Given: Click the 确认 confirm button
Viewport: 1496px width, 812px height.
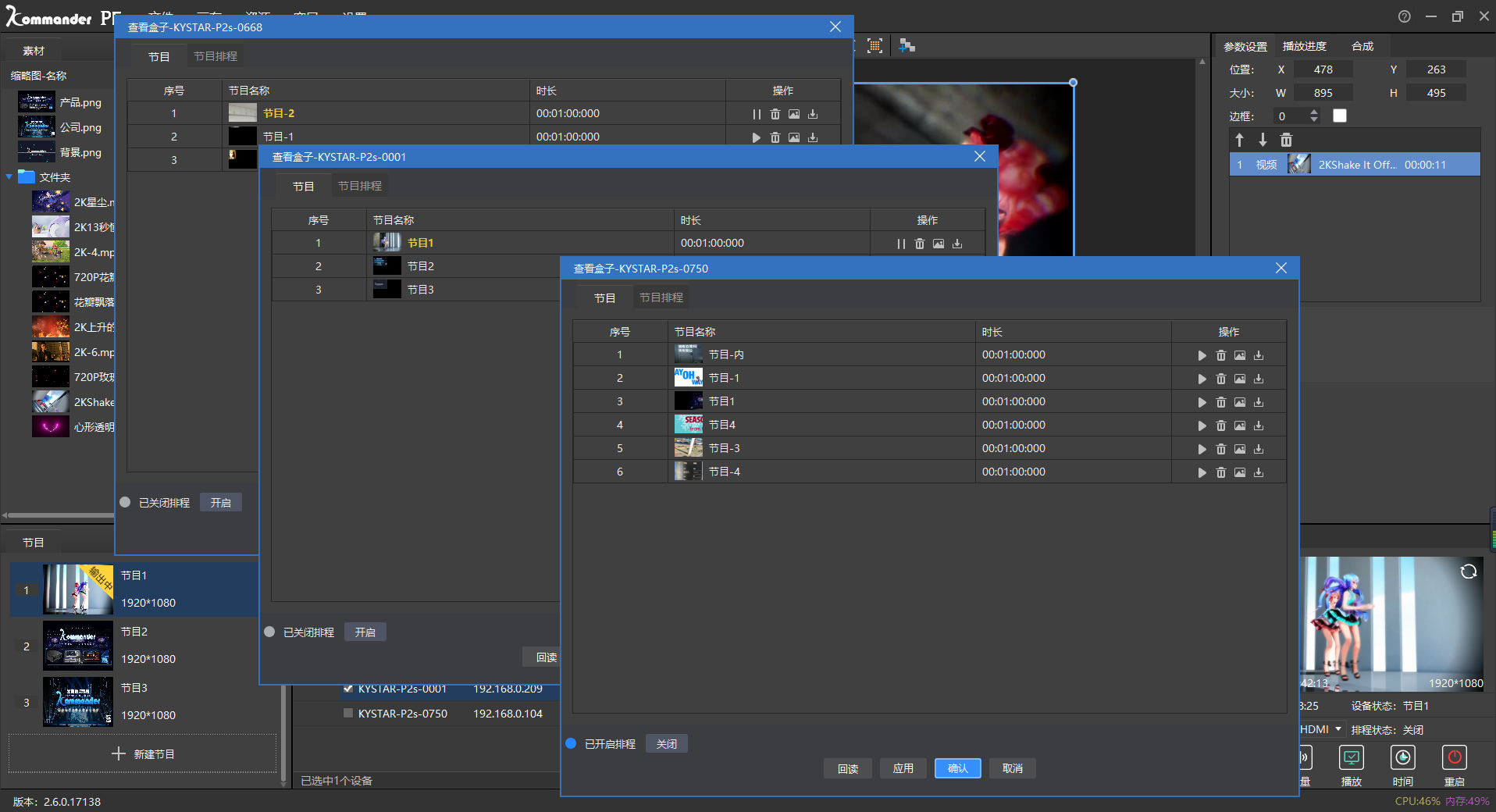Looking at the screenshot, I should click(x=957, y=768).
